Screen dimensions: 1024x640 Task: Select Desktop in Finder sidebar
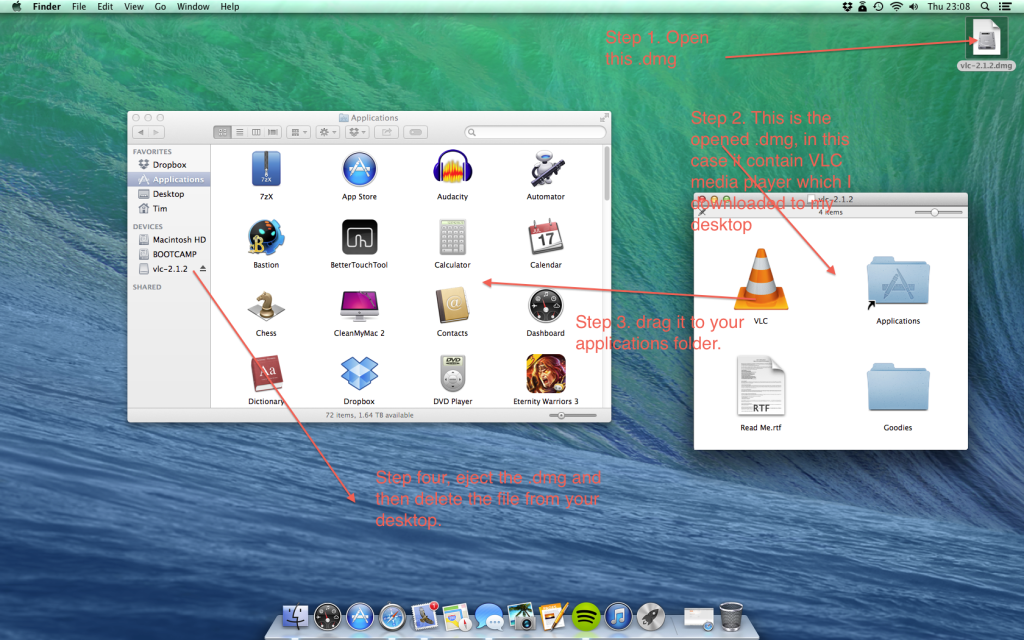(x=169, y=194)
